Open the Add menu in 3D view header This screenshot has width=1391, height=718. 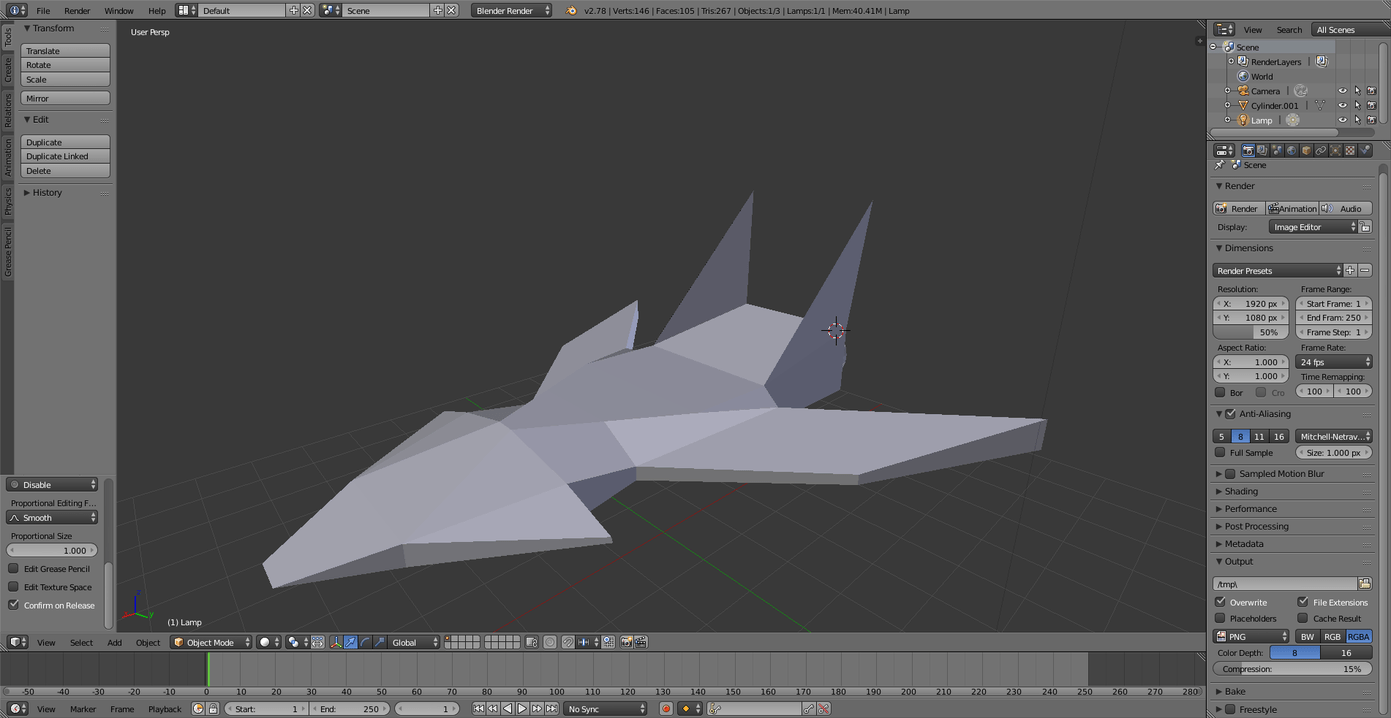[x=115, y=642]
